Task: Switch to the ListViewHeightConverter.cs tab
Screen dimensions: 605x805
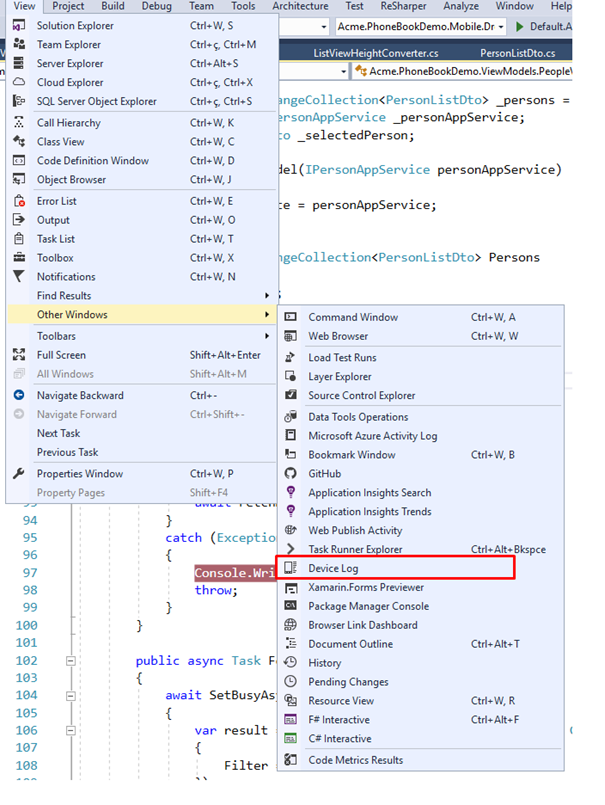Action: pyautogui.click(x=376, y=53)
